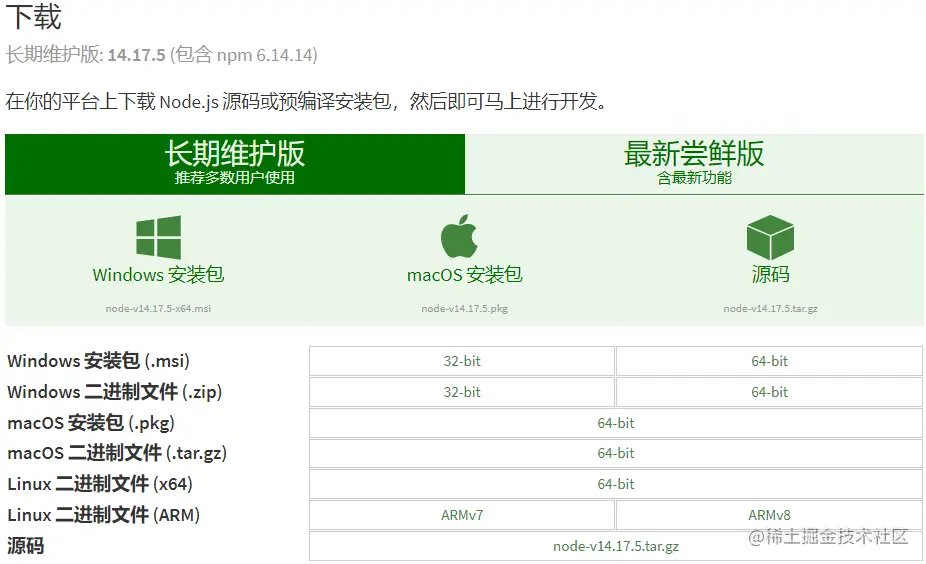
Task: Click the Linux 二进制文件 (x64) row label
Action: point(100,484)
